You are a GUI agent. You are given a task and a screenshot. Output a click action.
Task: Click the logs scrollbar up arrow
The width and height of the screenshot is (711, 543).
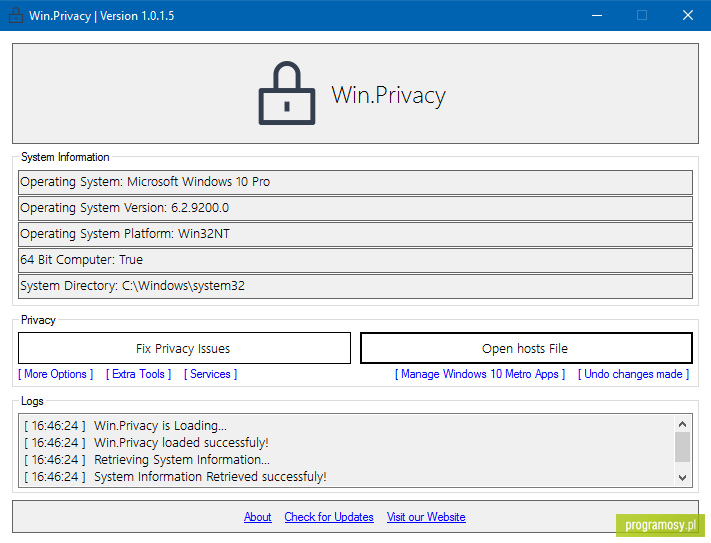click(682, 424)
